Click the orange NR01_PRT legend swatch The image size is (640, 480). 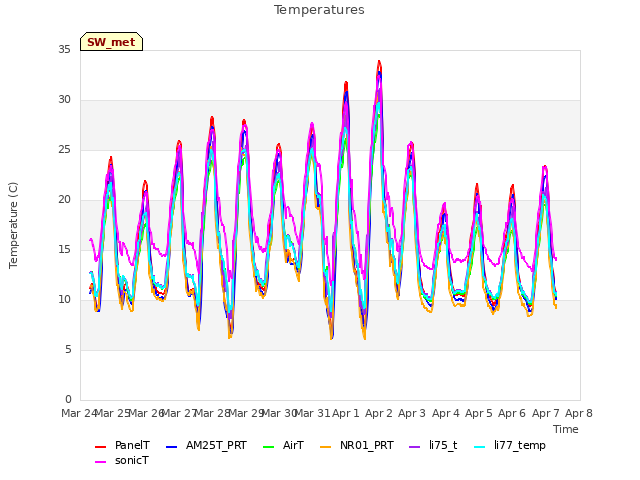pos(325,447)
